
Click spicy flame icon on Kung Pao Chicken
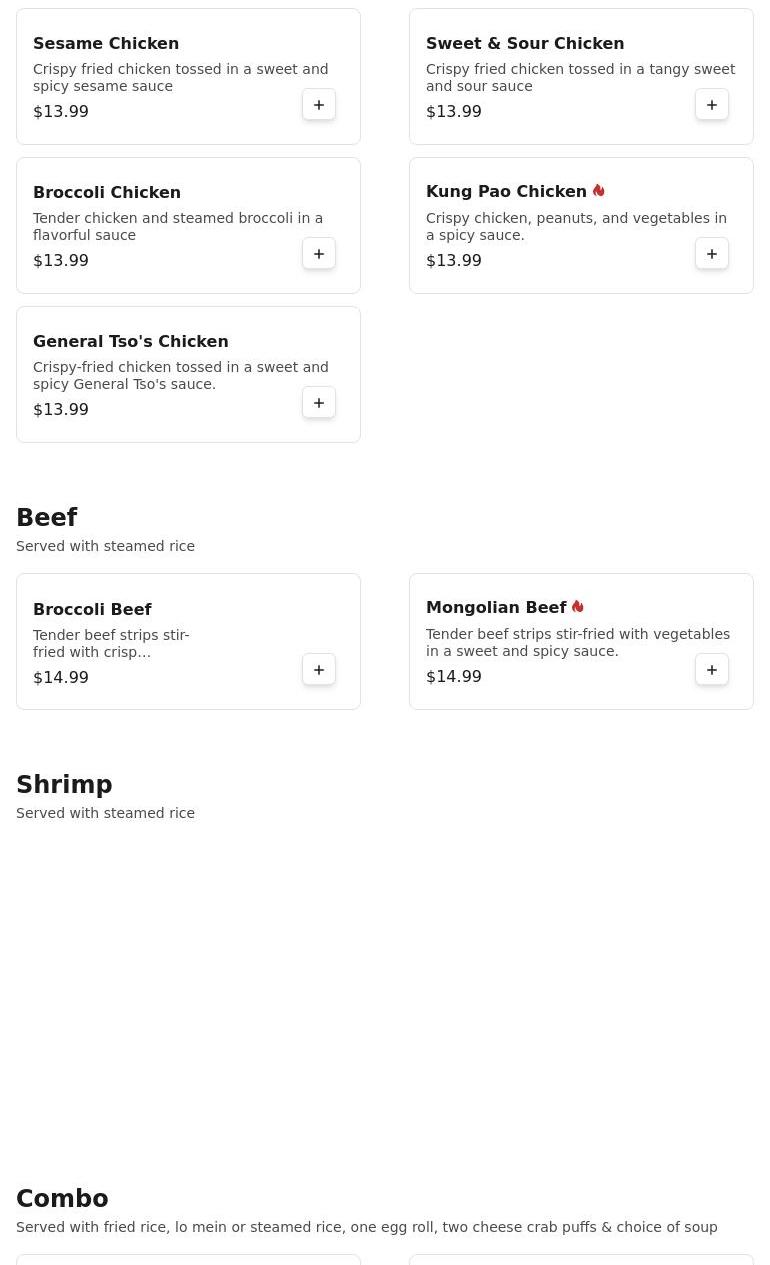(599, 191)
